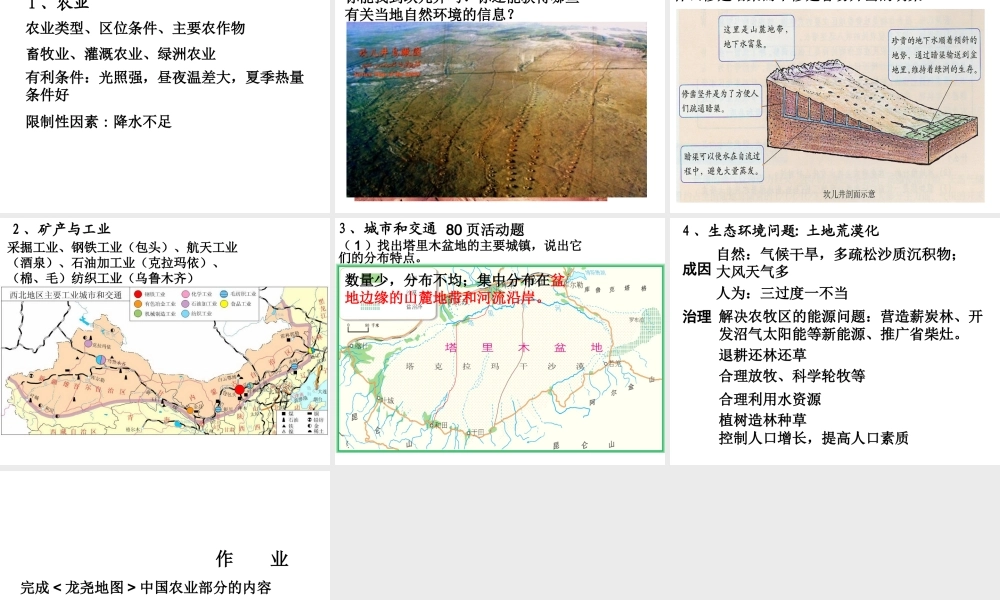The height and width of the screenshot is (600, 1000).
Task: Click the aerial karez wells photo
Action: [x=496, y=110]
